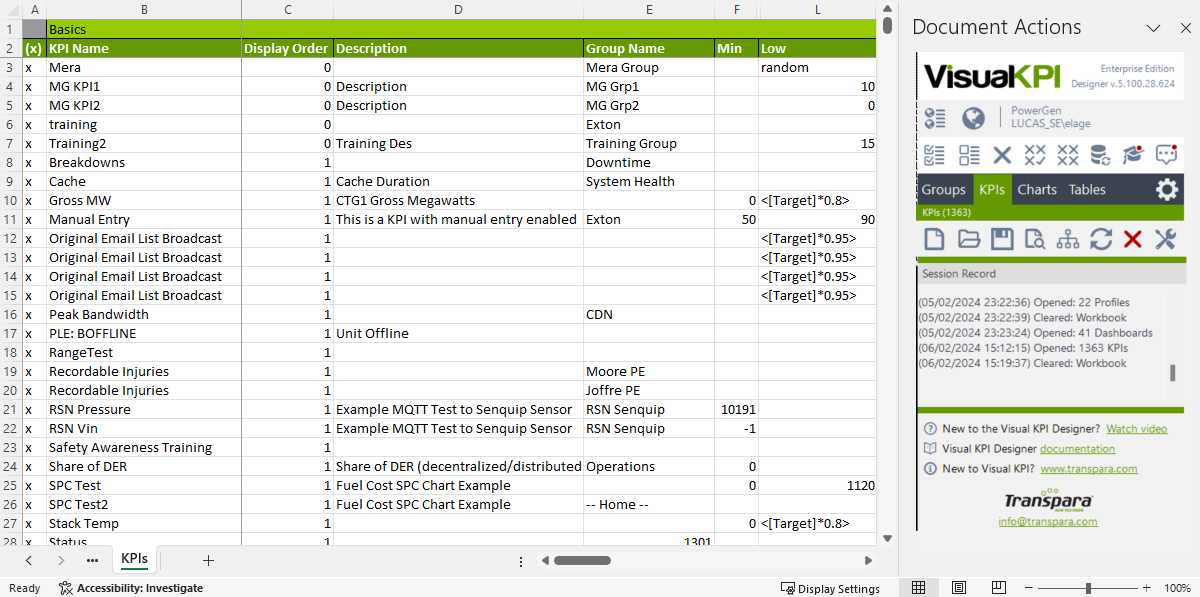Click the refresh circular arrows icon
This screenshot has height=597, width=1200.
[1100, 239]
